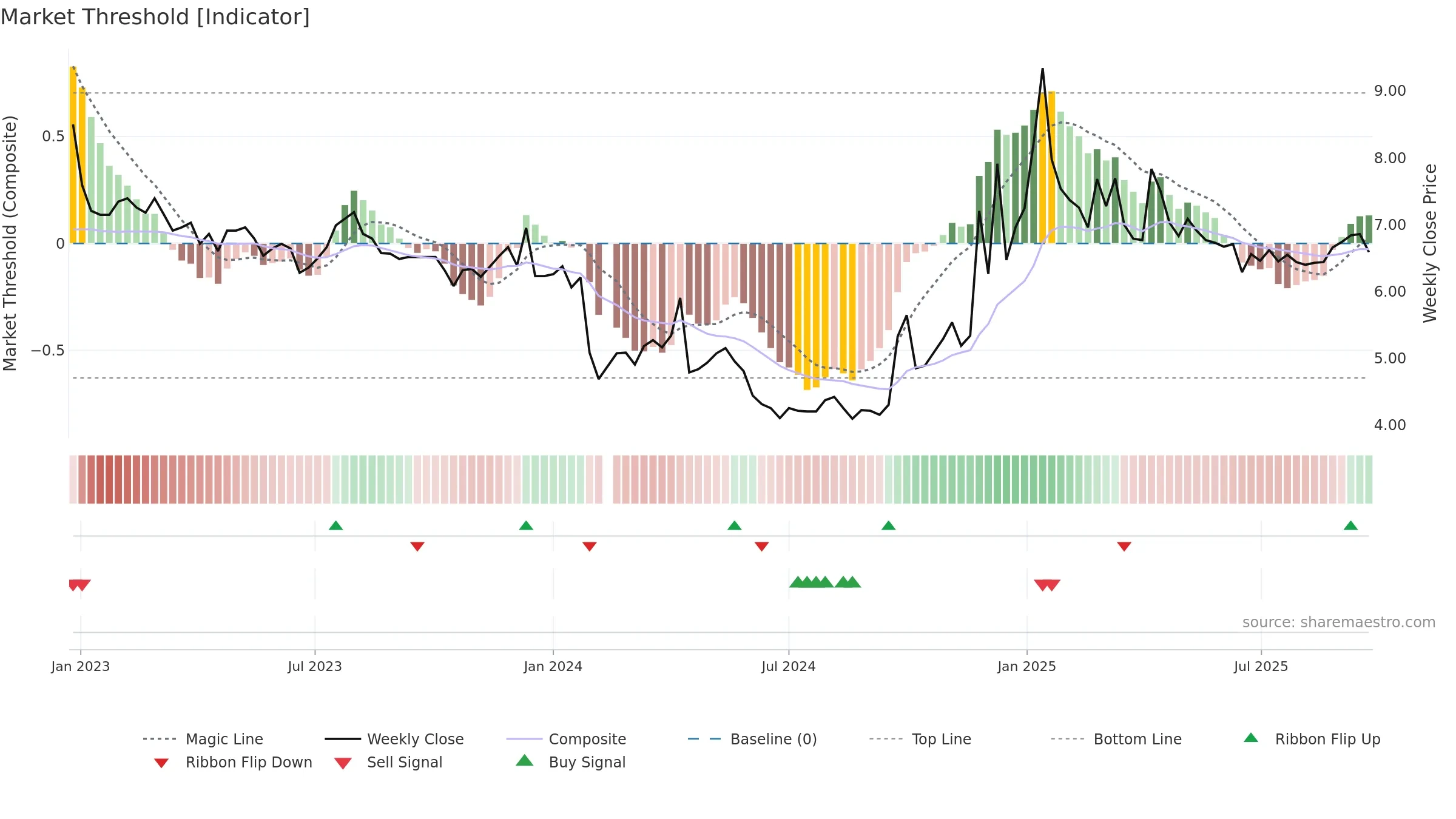Click the ribbon flip down marker before Jul 2024
This screenshot has width=1456, height=819.
click(x=762, y=547)
